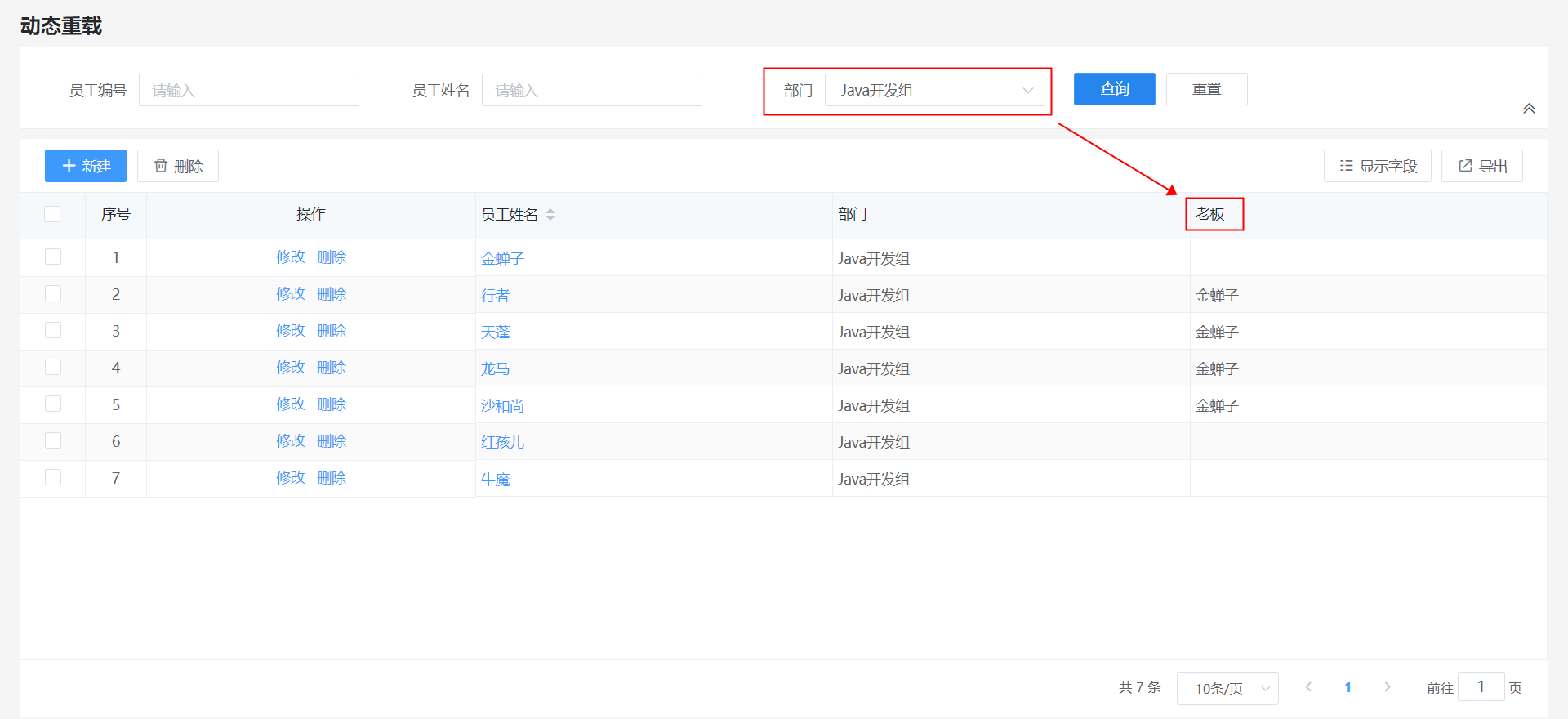Check the checkbox for row 1
The image size is (1568, 719).
tap(53, 257)
